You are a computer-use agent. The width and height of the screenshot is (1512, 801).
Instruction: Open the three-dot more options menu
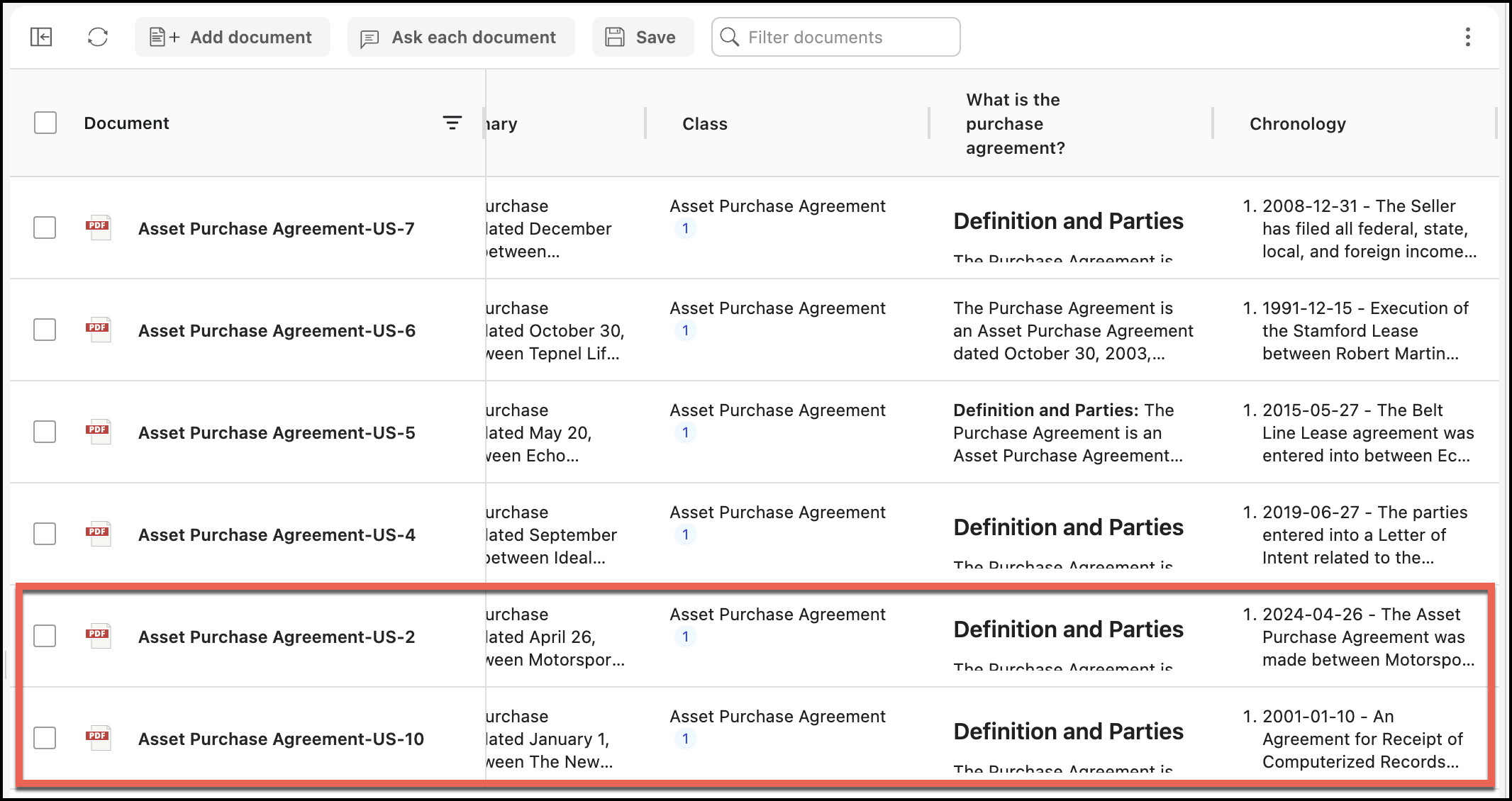[1467, 37]
